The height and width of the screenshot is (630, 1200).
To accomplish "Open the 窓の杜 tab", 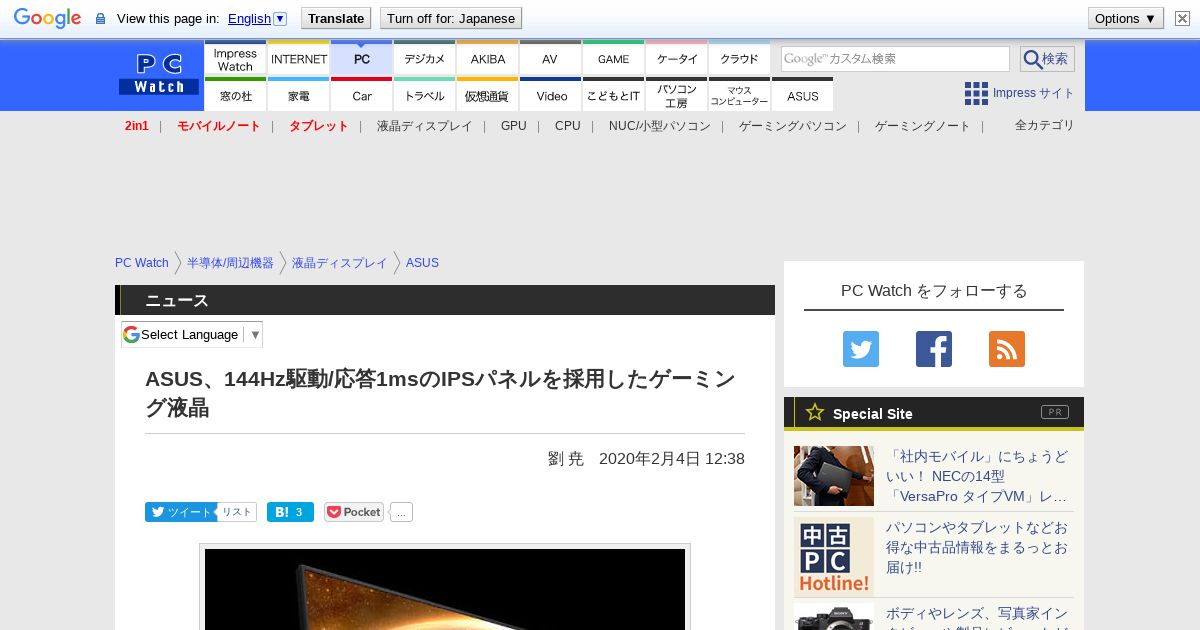I will pyautogui.click(x=235, y=95).
